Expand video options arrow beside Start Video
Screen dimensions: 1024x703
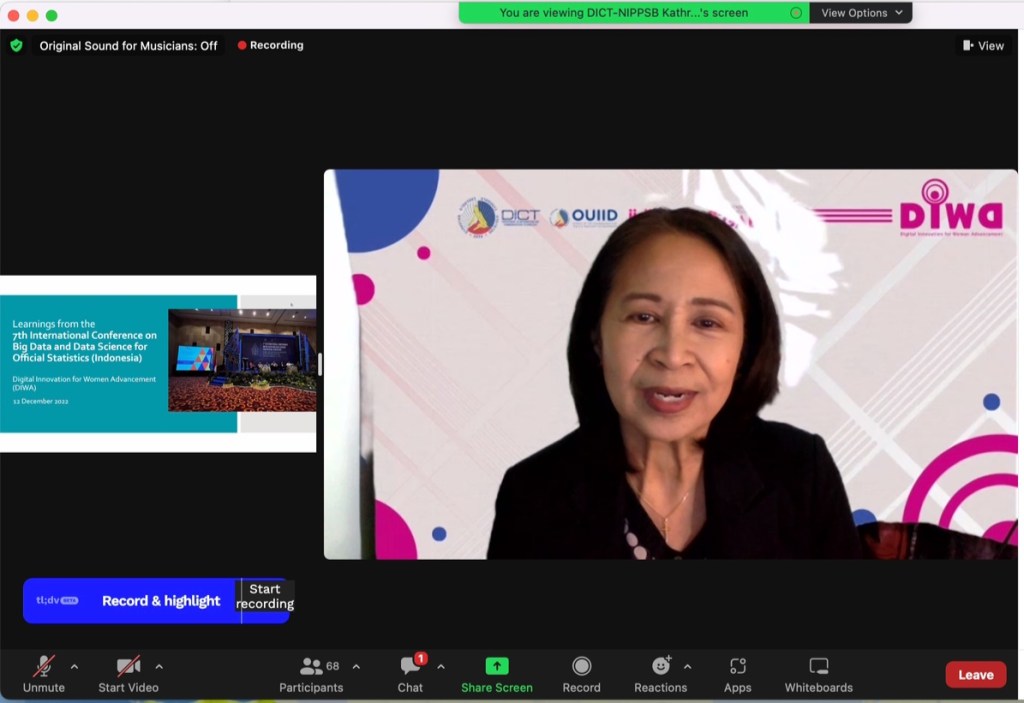[x=159, y=666]
